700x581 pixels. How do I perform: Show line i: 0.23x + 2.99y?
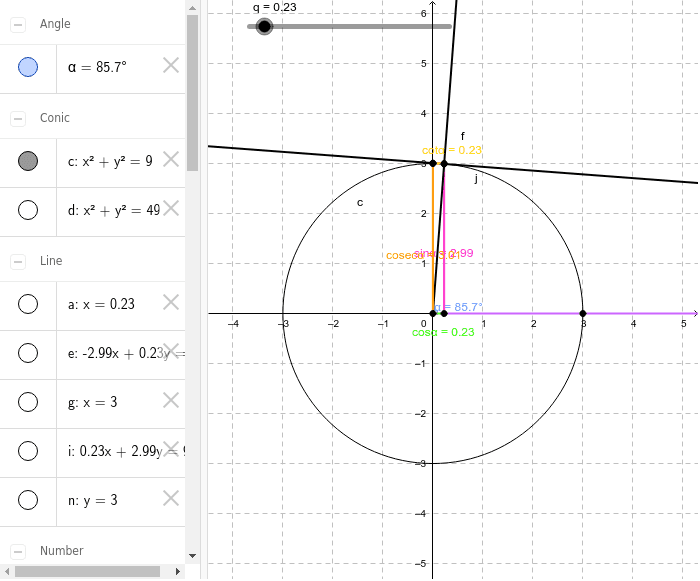tap(28, 451)
